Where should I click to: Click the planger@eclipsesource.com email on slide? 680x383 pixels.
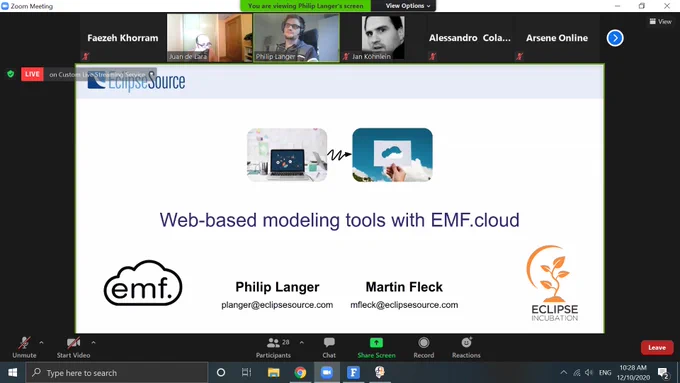coord(277,305)
